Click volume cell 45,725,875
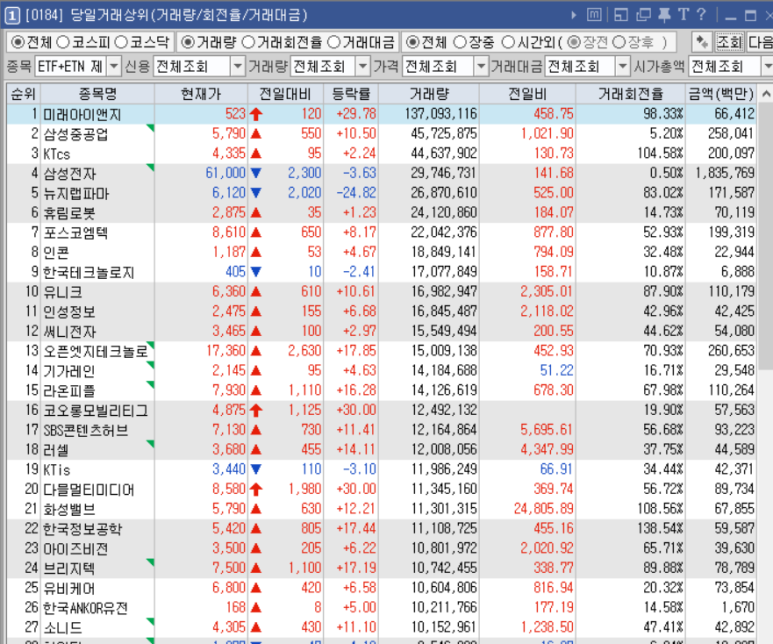Screen dimensions: 773x644 tap(444, 134)
